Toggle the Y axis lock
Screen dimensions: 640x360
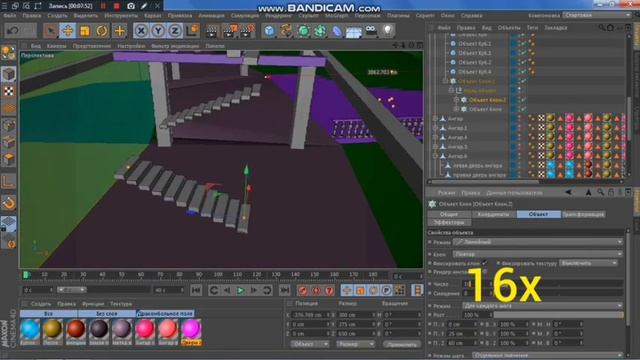158,31
